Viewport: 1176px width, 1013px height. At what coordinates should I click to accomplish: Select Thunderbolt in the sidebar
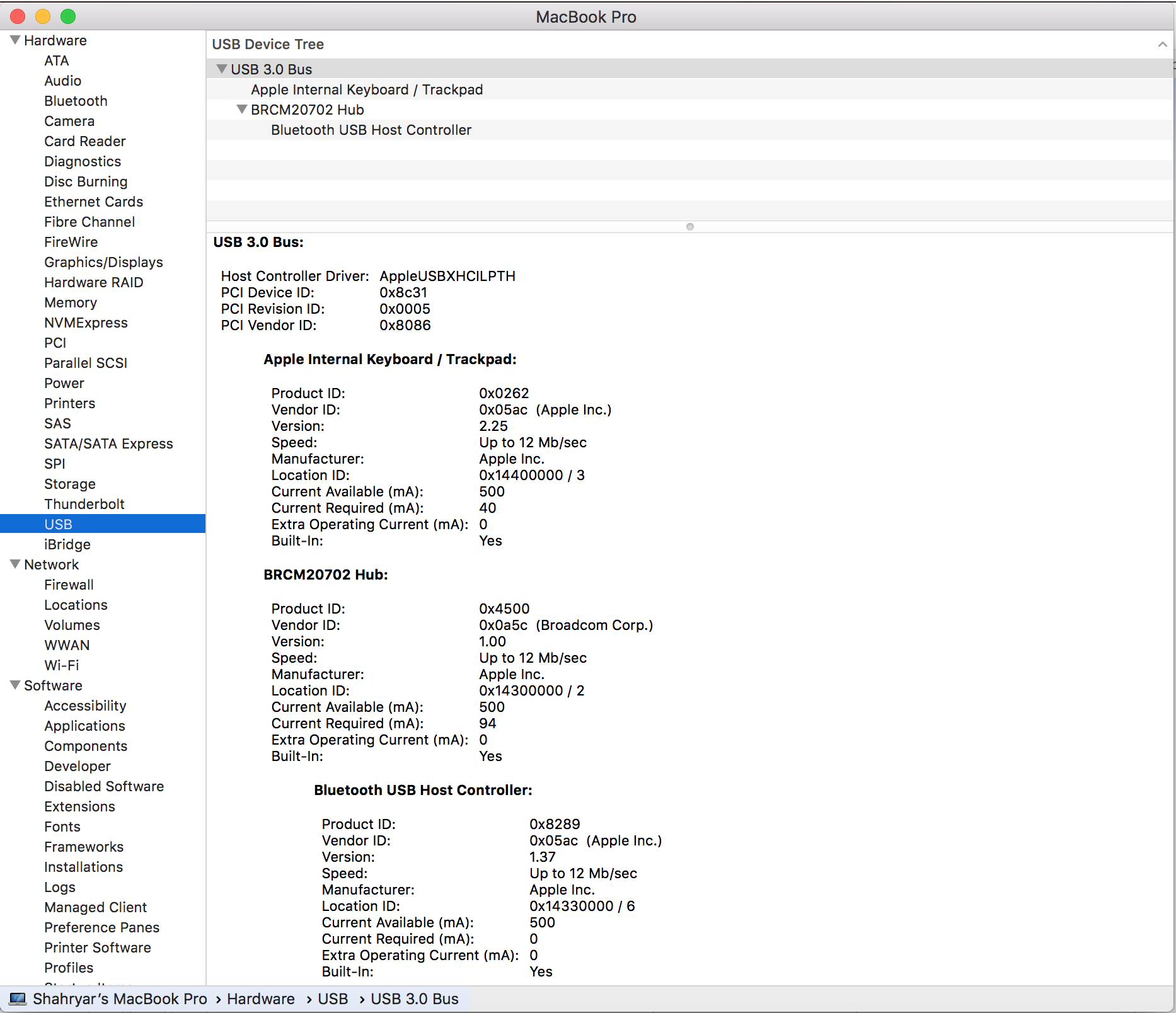pyautogui.click(x=84, y=504)
